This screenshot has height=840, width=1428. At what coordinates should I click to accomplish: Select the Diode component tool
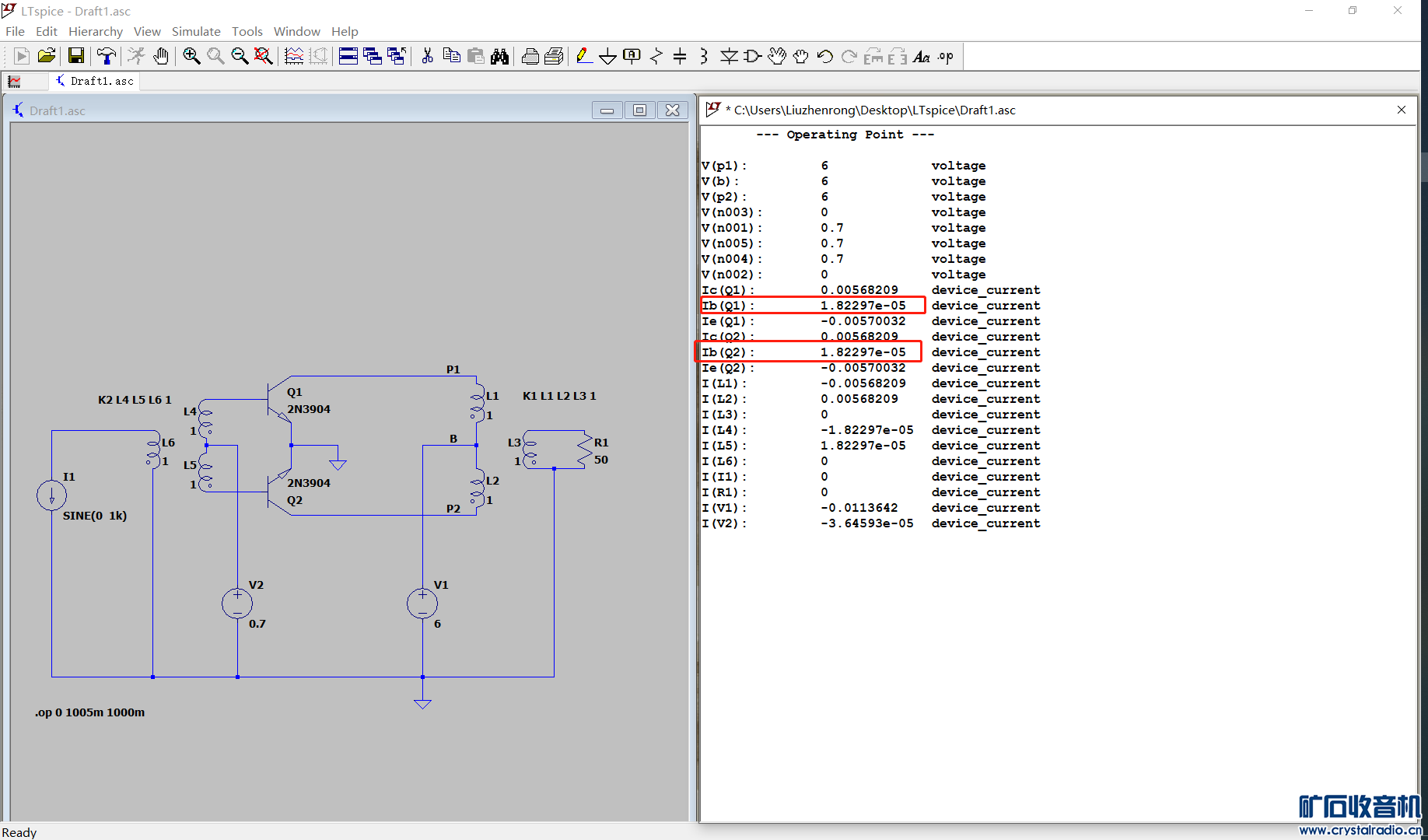[729, 56]
